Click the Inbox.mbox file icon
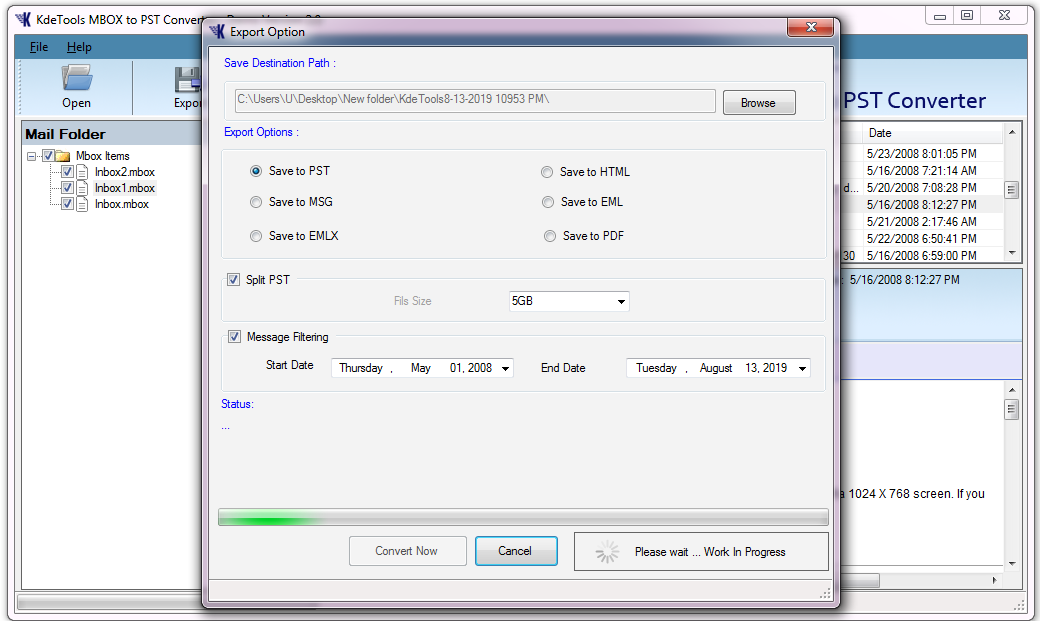 coord(82,204)
